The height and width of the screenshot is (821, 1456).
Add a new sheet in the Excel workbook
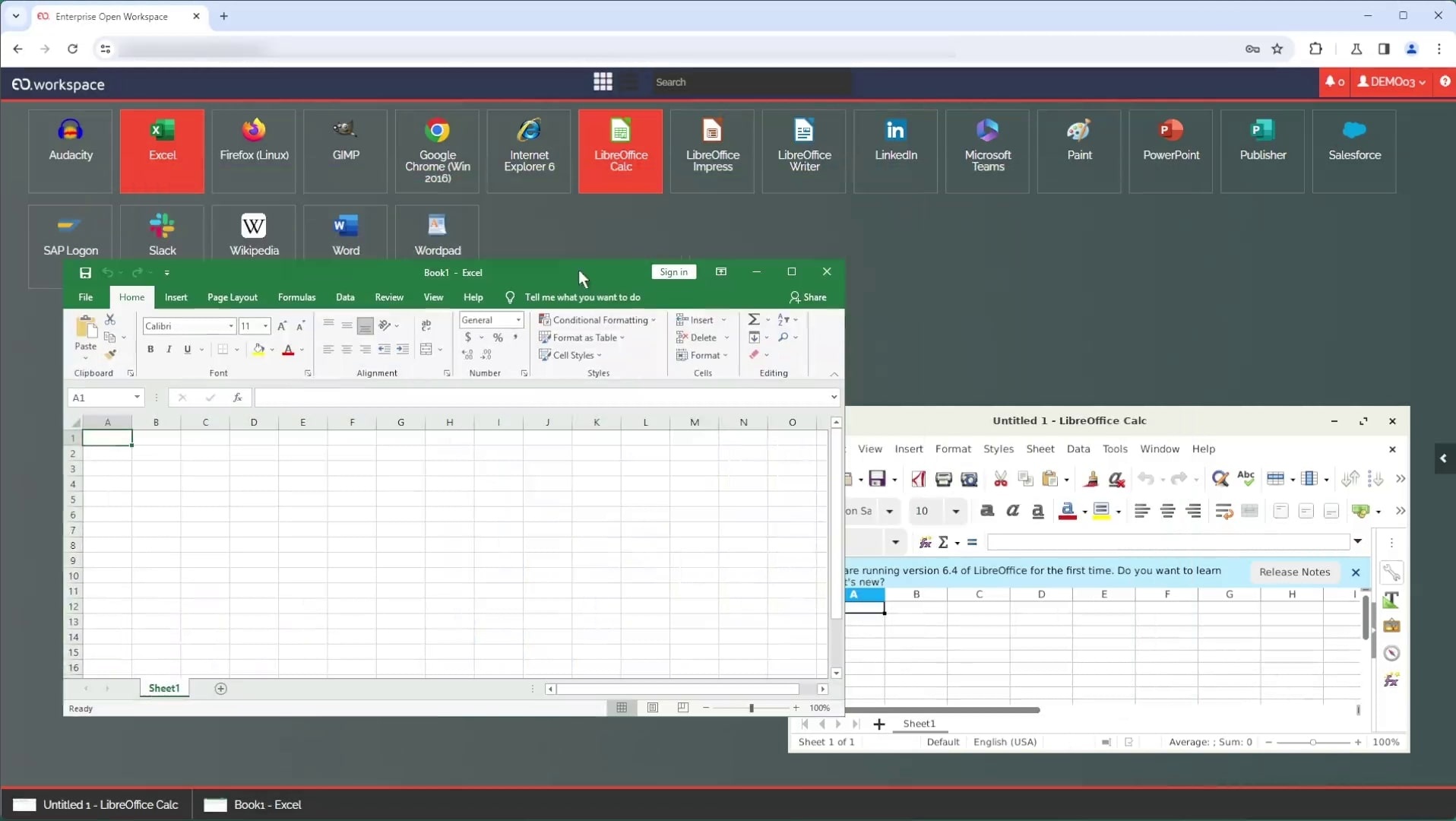(220, 689)
